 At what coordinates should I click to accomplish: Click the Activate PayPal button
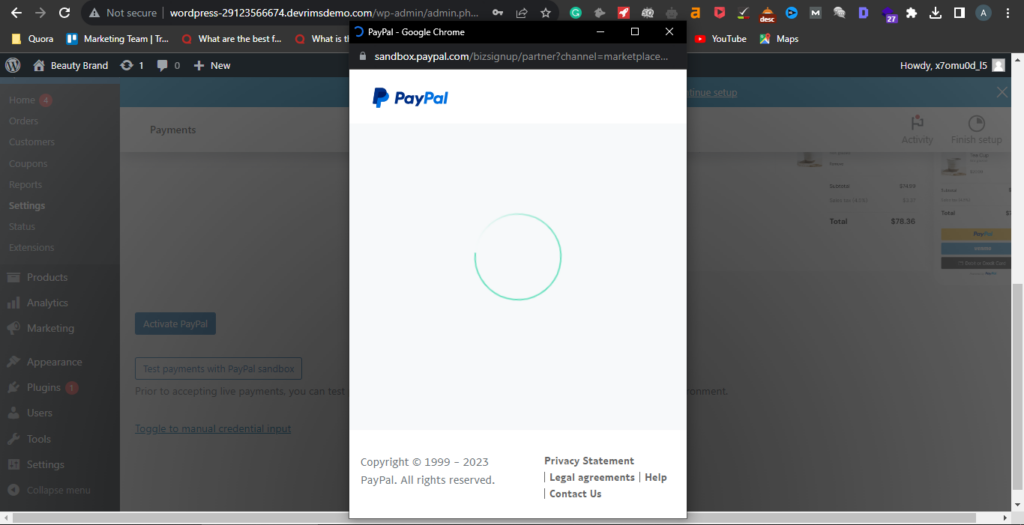pos(175,324)
